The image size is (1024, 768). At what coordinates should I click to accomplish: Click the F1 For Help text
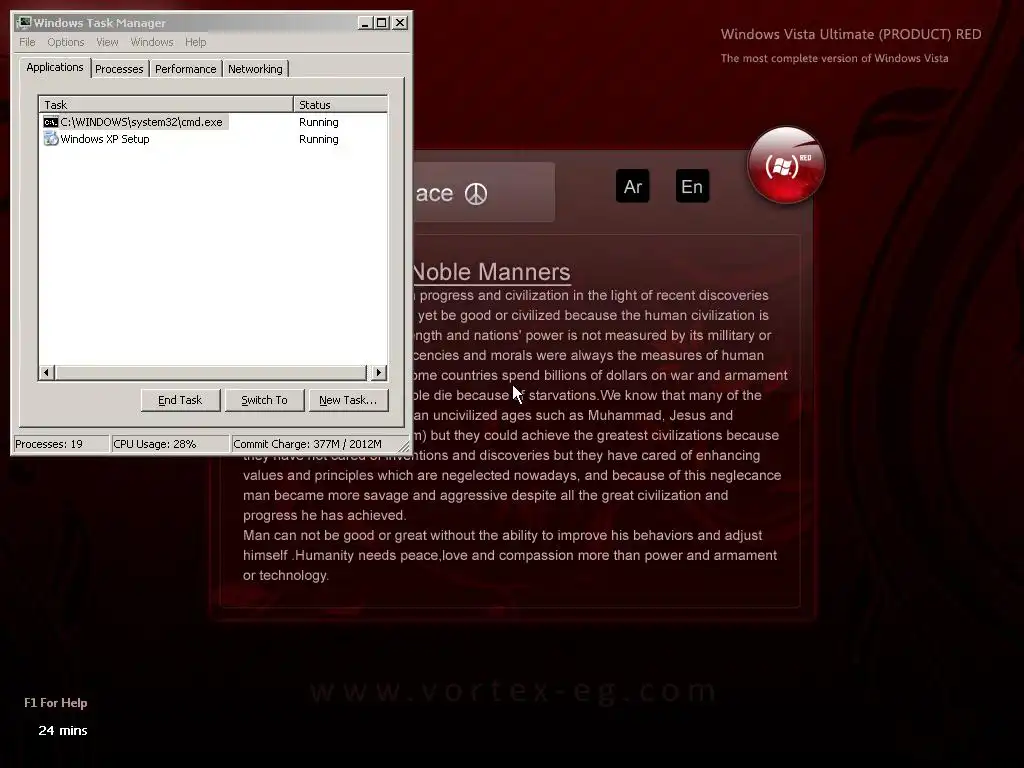coord(56,703)
